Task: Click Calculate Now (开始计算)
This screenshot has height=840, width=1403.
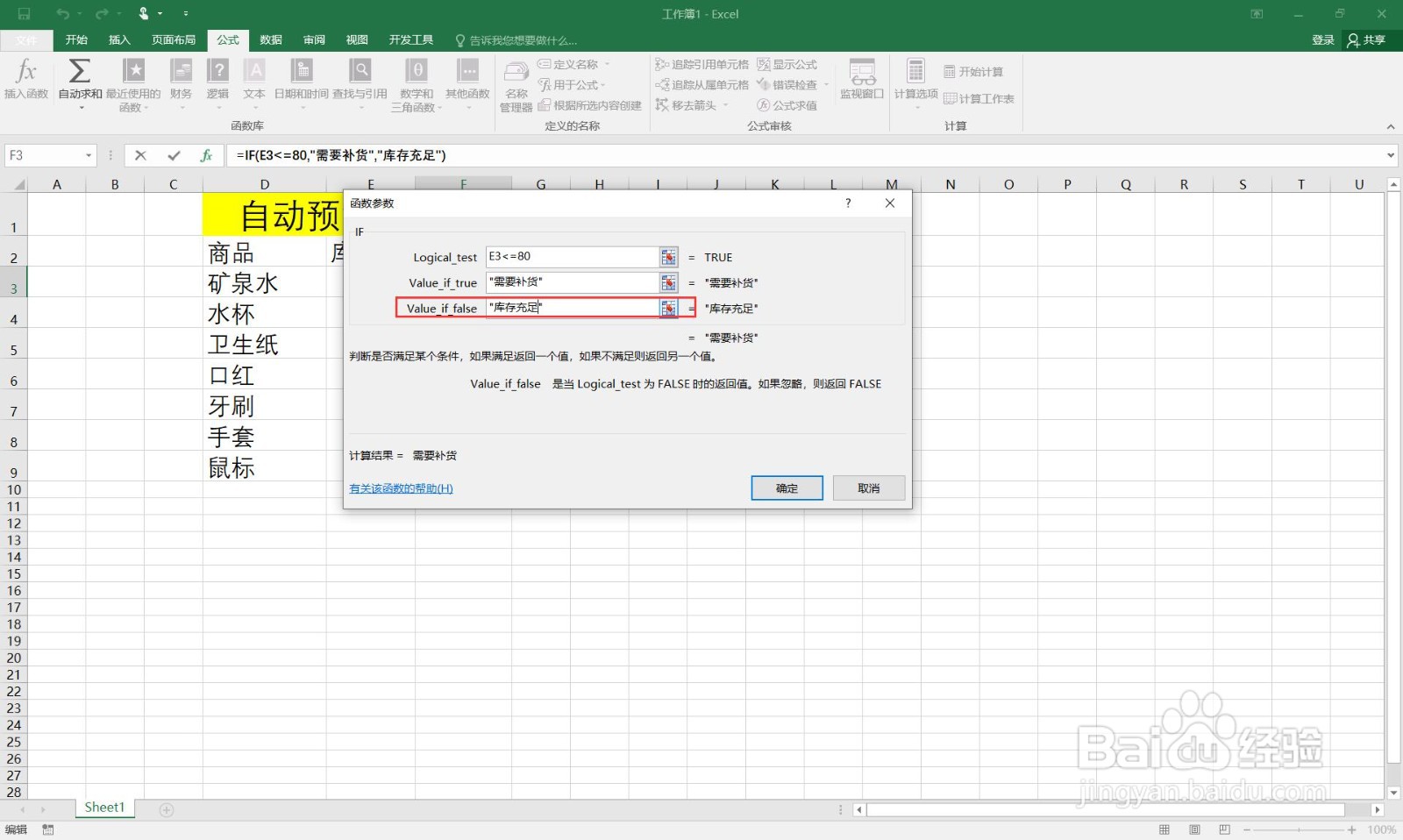Action: coord(973,72)
